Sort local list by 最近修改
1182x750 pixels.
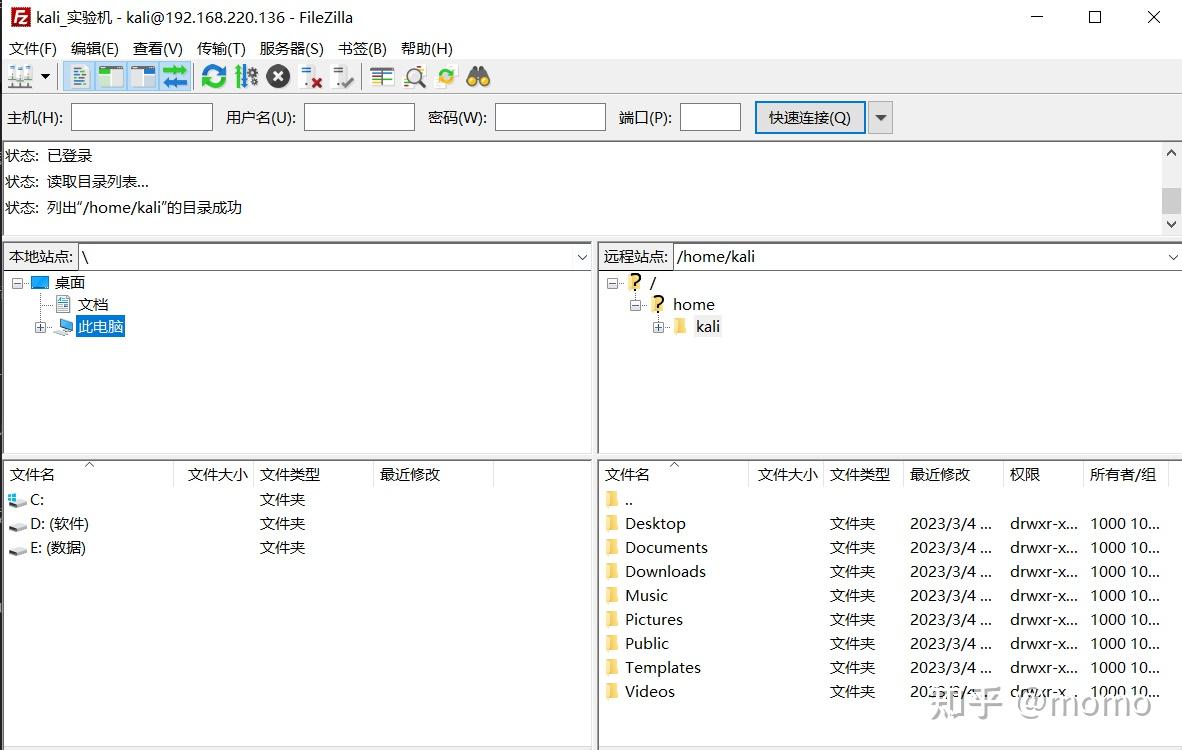click(x=433, y=474)
